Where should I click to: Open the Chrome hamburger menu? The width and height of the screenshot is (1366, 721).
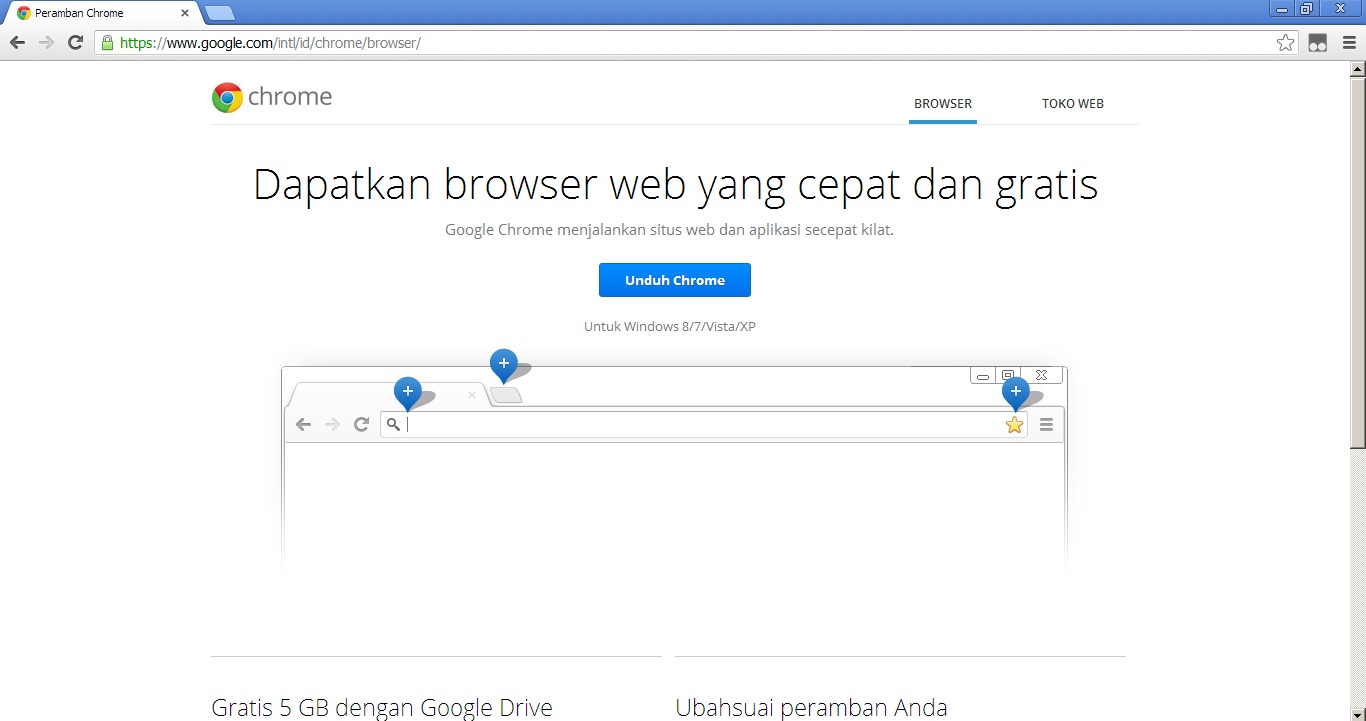click(x=1349, y=43)
